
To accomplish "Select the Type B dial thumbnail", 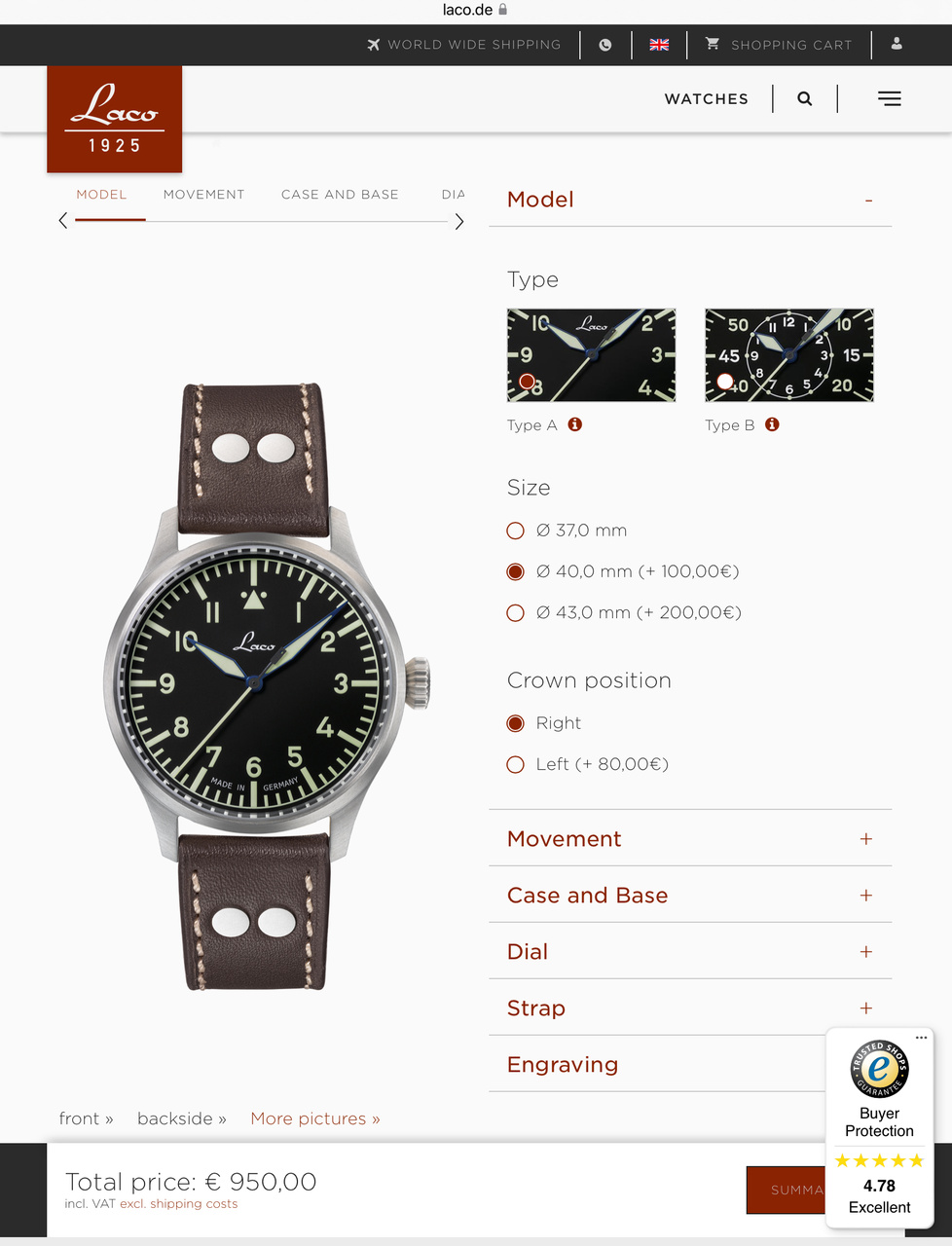I will [x=789, y=355].
